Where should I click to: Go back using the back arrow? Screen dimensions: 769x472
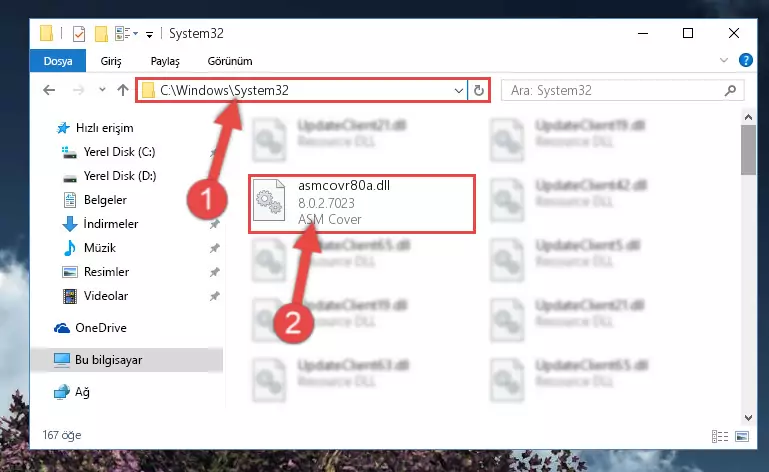click(x=49, y=90)
